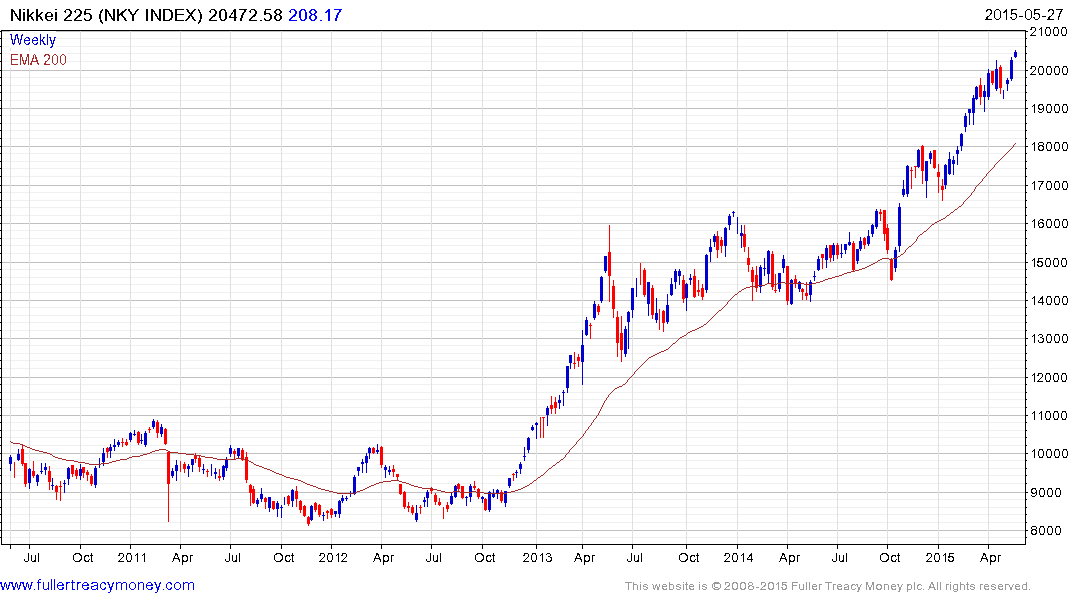The width and height of the screenshot is (1075, 600).
Task: Click the 14000 price axis label
Action: coord(1048,300)
